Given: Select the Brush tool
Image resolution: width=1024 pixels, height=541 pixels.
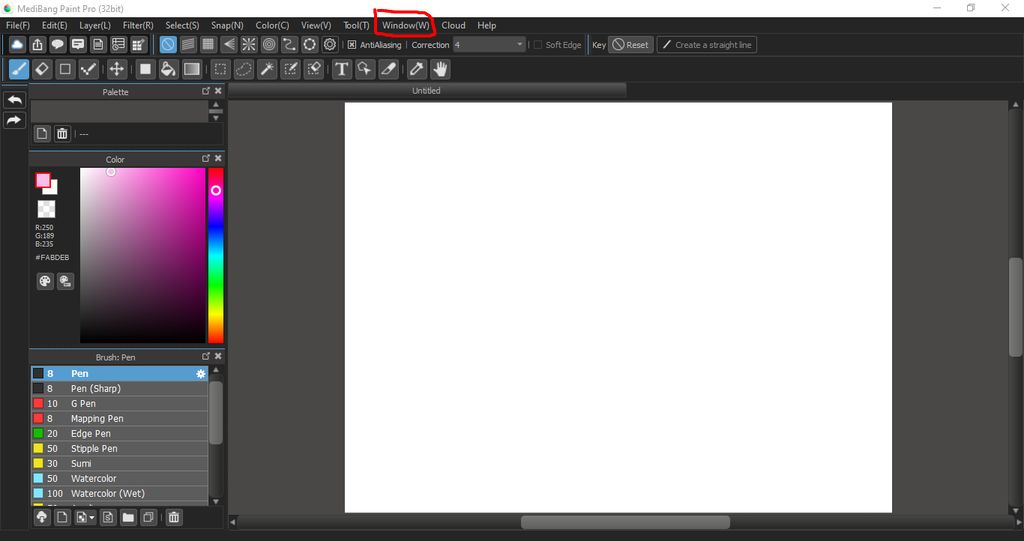Looking at the screenshot, I should click(19, 69).
